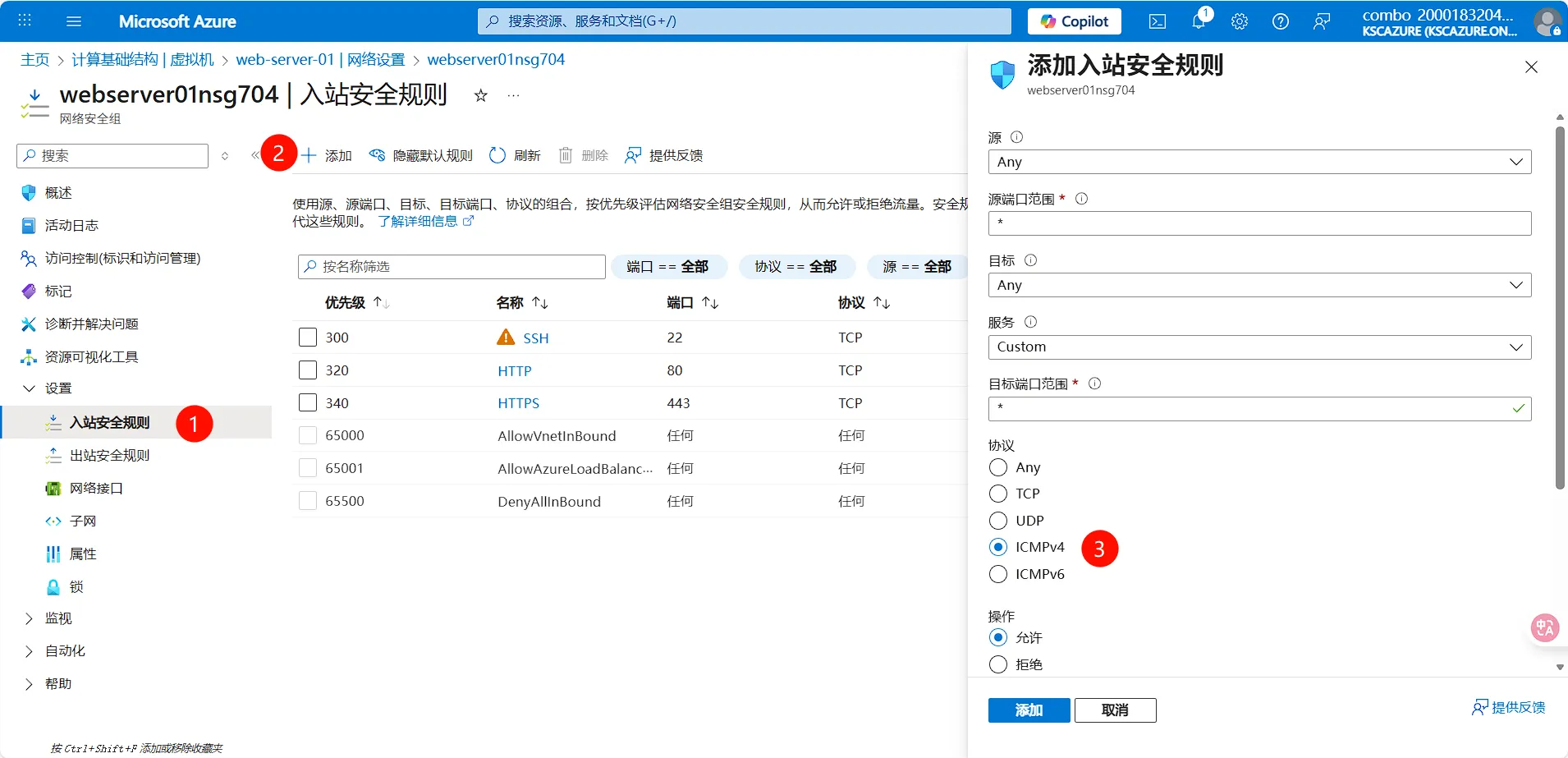Open Azure portal settings gear
The height and width of the screenshot is (758, 1568).
click(x=1240, y=21)
